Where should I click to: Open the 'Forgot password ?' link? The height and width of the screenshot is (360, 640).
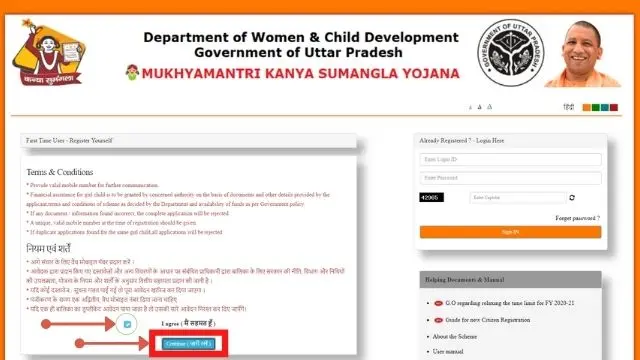578,218
